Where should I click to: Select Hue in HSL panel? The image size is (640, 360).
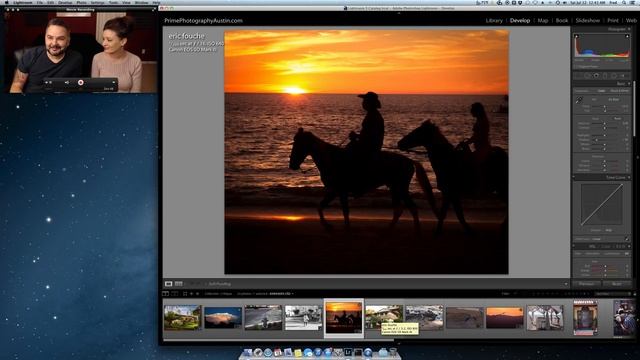[577, 253]
